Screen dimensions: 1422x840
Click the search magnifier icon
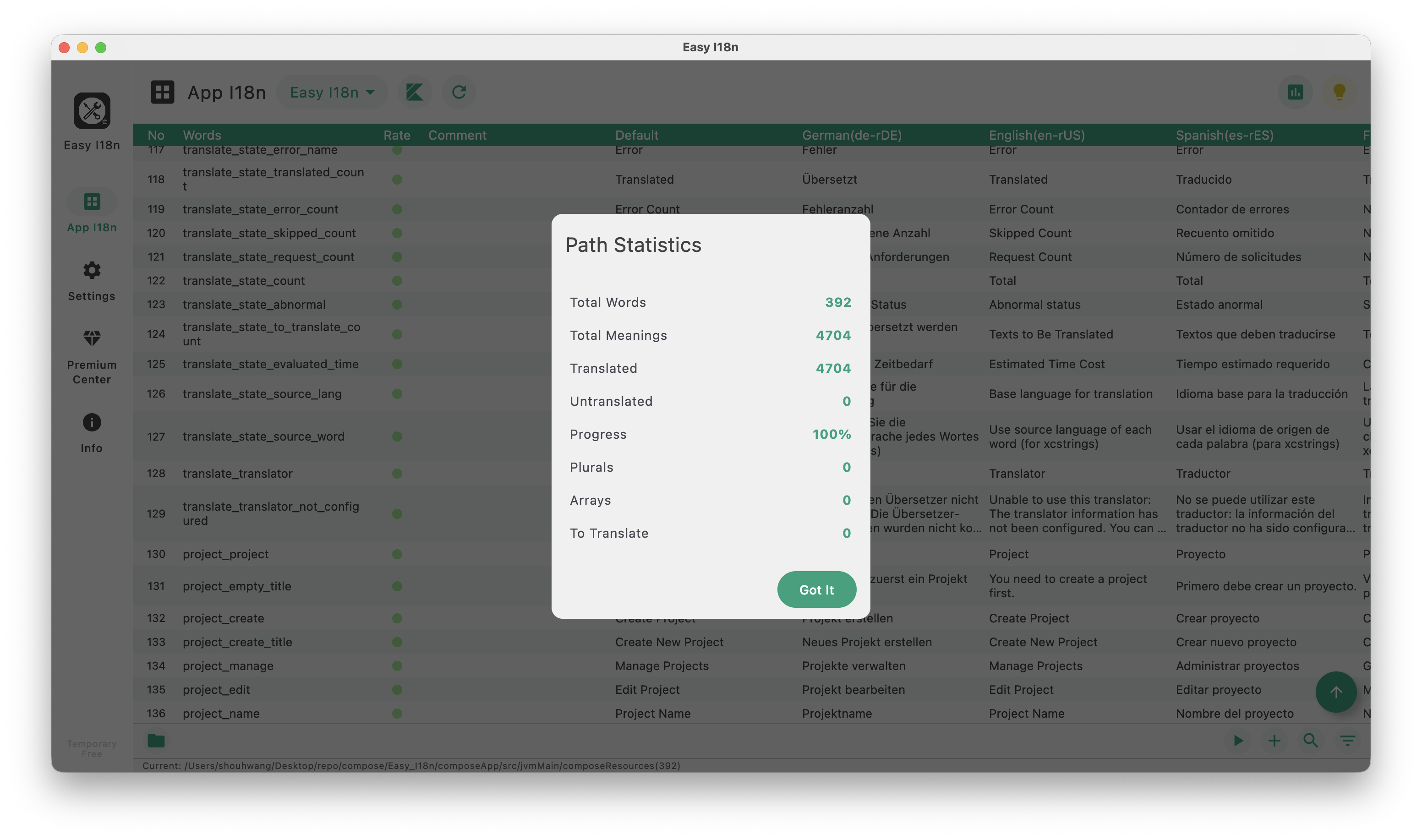tap(1311, 740)
